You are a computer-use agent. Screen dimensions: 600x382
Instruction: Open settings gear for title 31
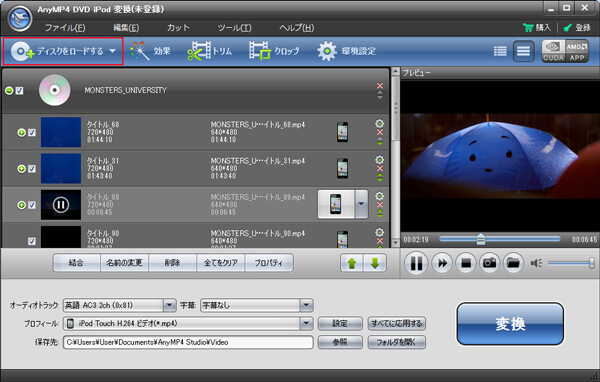380,160
